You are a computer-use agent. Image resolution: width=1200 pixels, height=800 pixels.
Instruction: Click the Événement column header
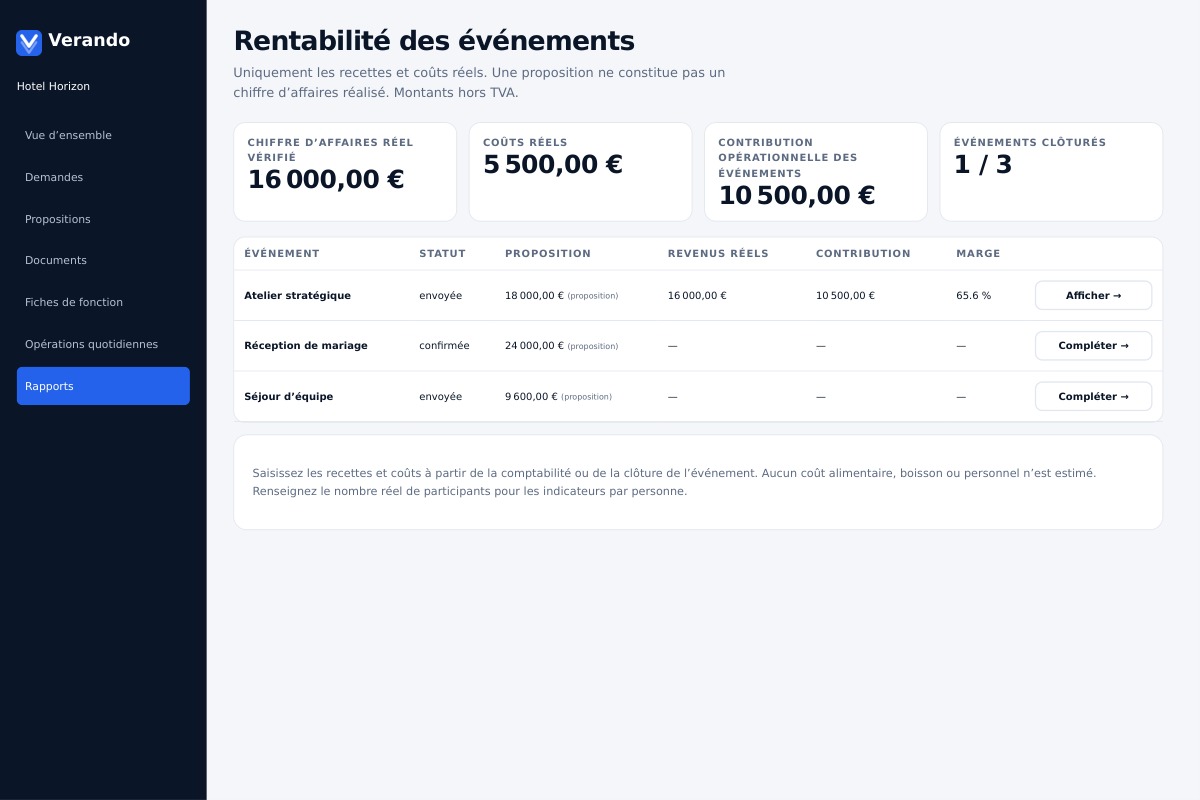click(x=282, y=254)
